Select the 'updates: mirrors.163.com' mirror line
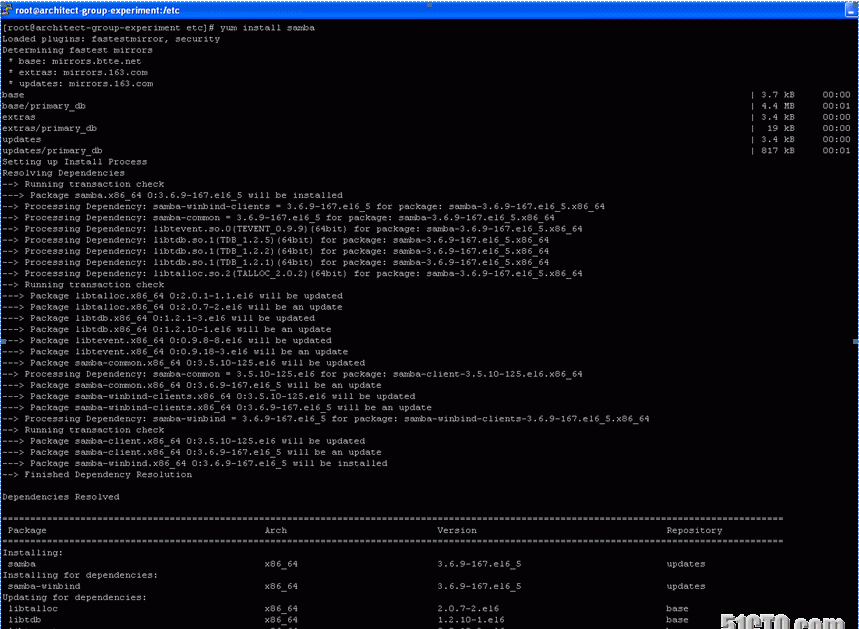Viewport: 859px width, 629px height. (x=81, y=84)
